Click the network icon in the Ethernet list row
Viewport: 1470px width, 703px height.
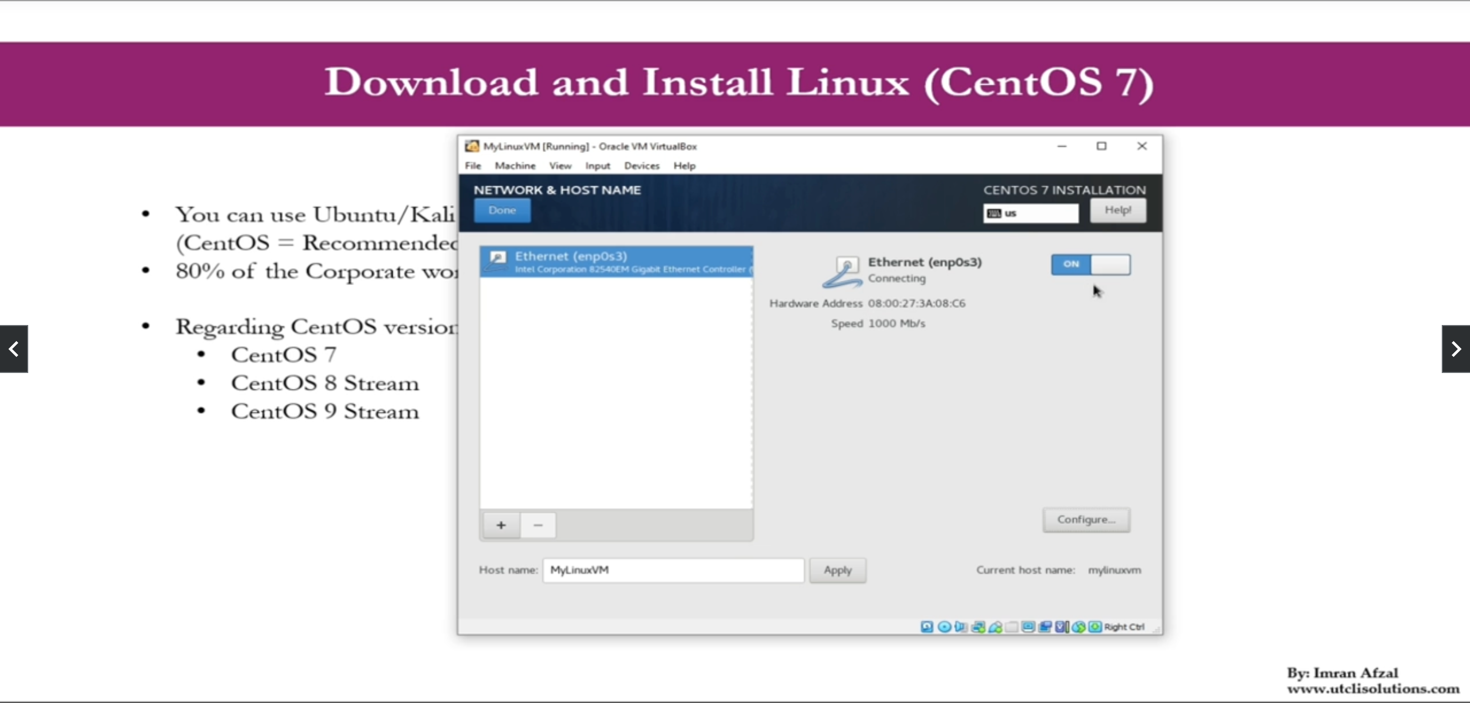click(x=497, y=260)
